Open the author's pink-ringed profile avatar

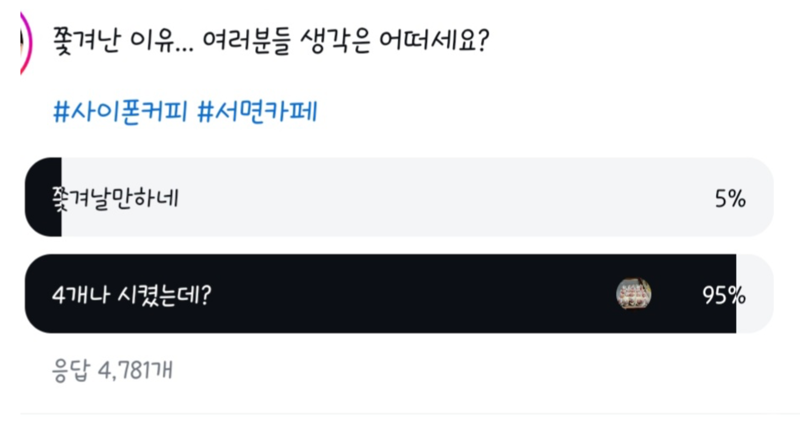click(x=26, y=42)
